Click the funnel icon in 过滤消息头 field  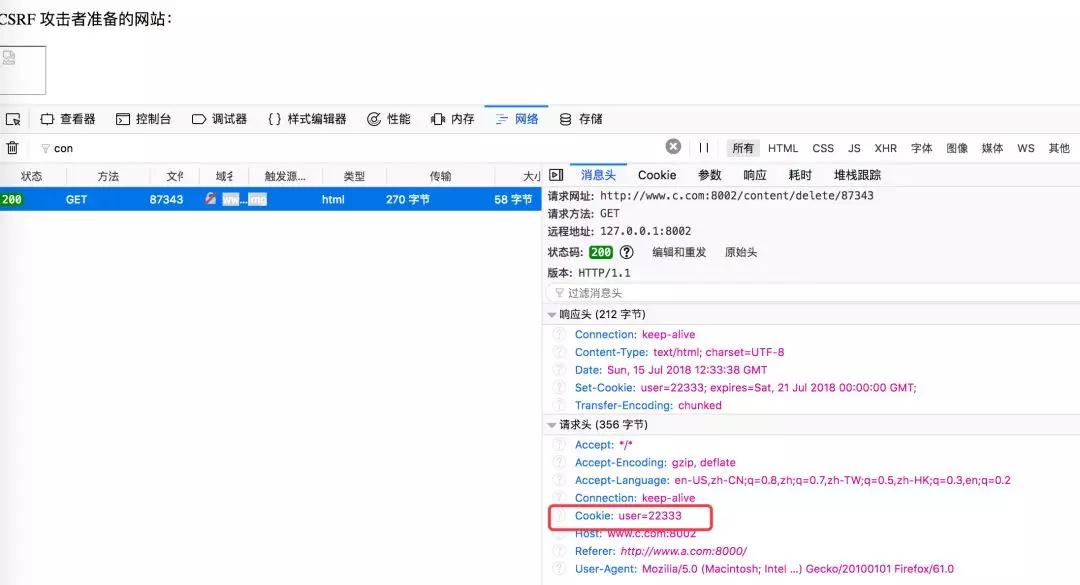560,292
